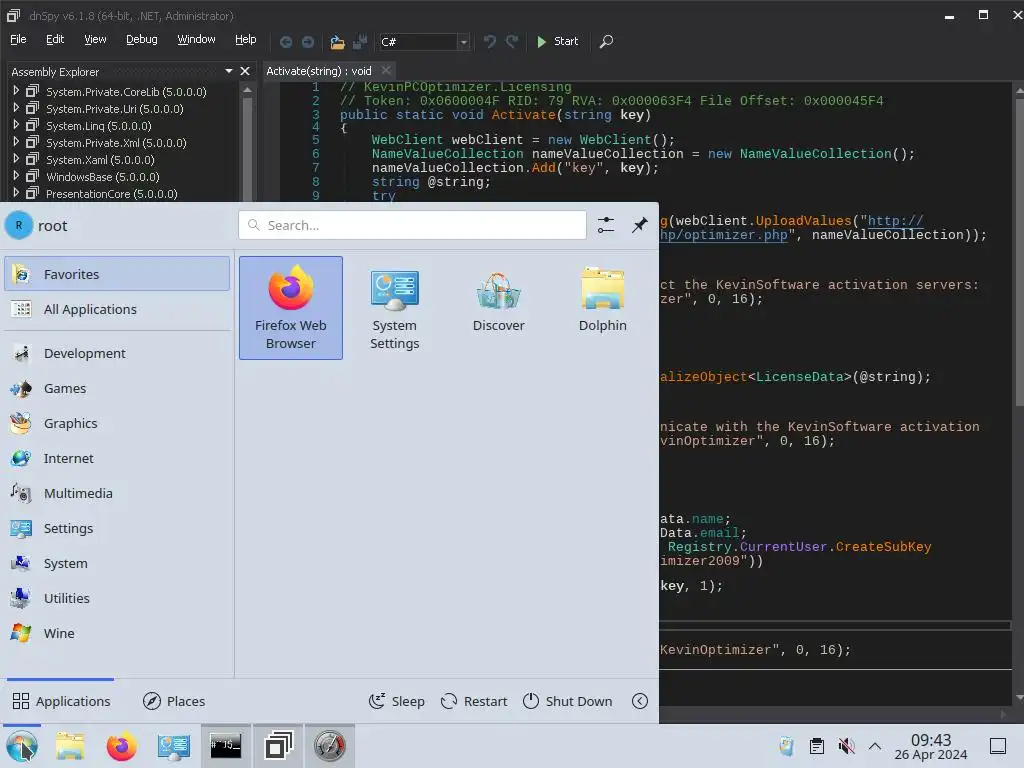Open Development category in launcher
The height and width of the screenshot is (768, 1024).
coord(117,353)
